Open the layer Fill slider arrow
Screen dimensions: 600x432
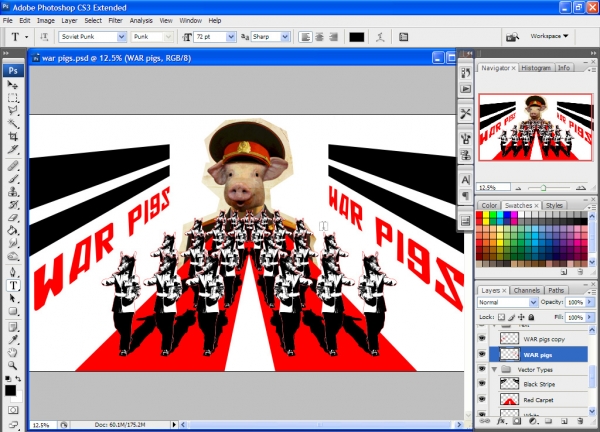(x=590, y=317)
